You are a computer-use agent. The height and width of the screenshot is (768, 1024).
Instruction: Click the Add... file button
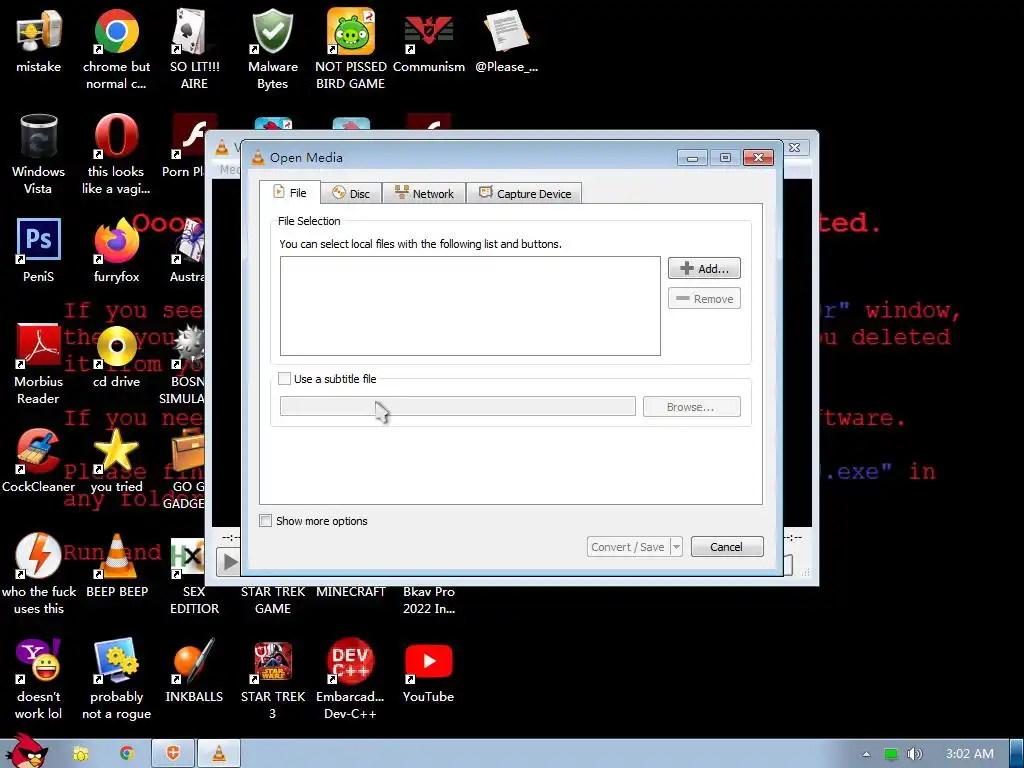(704, 268)
